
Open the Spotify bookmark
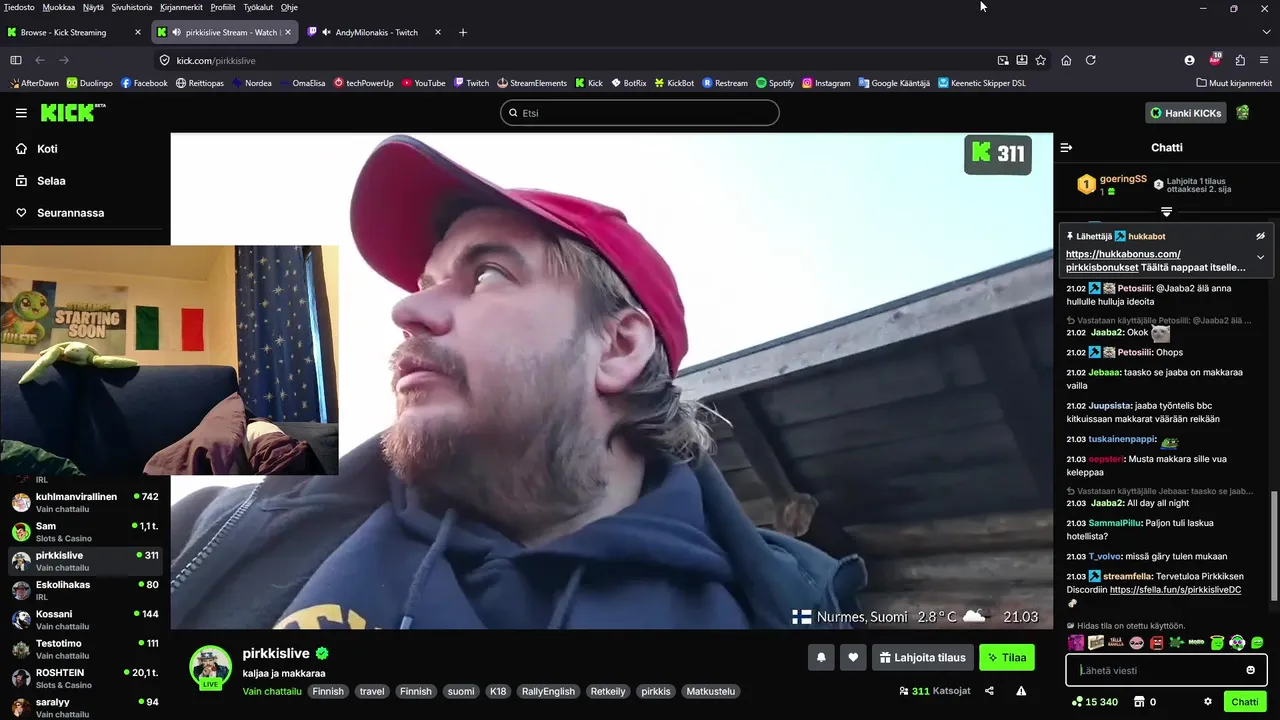tap(775, 83)
